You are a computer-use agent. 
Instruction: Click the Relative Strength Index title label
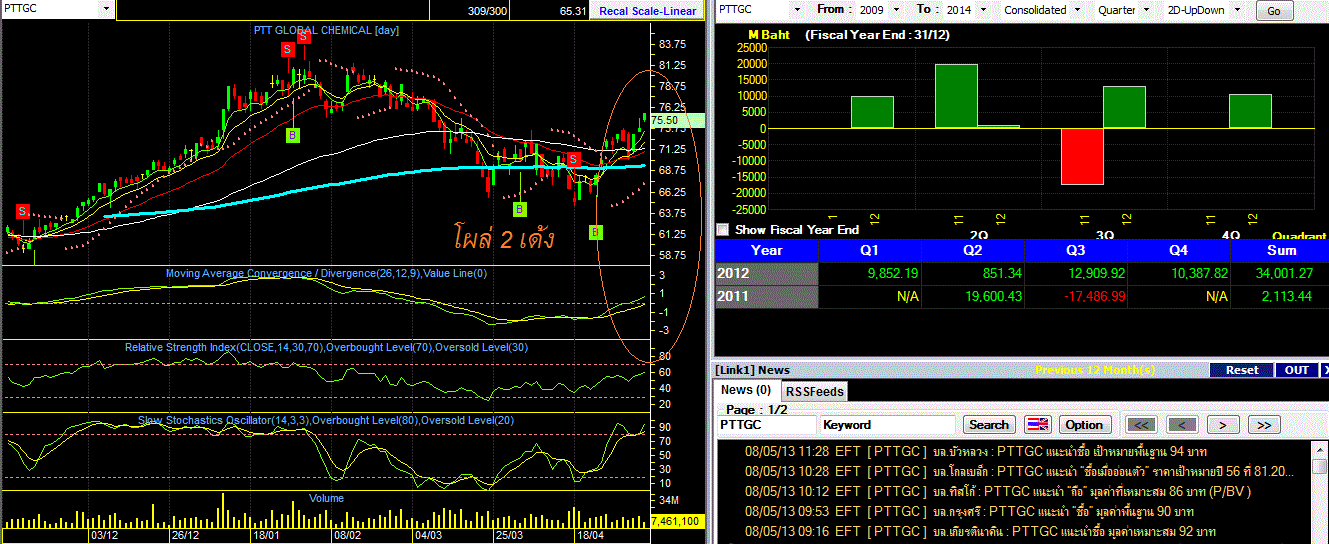tap(324, 347)
